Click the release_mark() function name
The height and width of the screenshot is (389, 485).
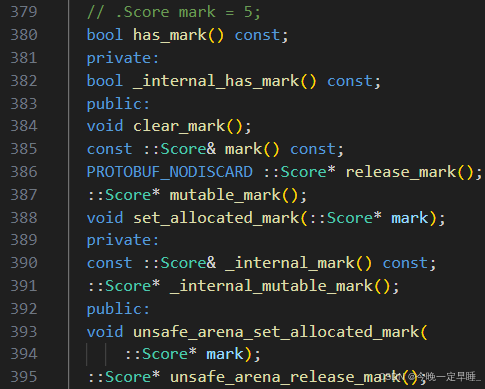(x=409, y=172)
